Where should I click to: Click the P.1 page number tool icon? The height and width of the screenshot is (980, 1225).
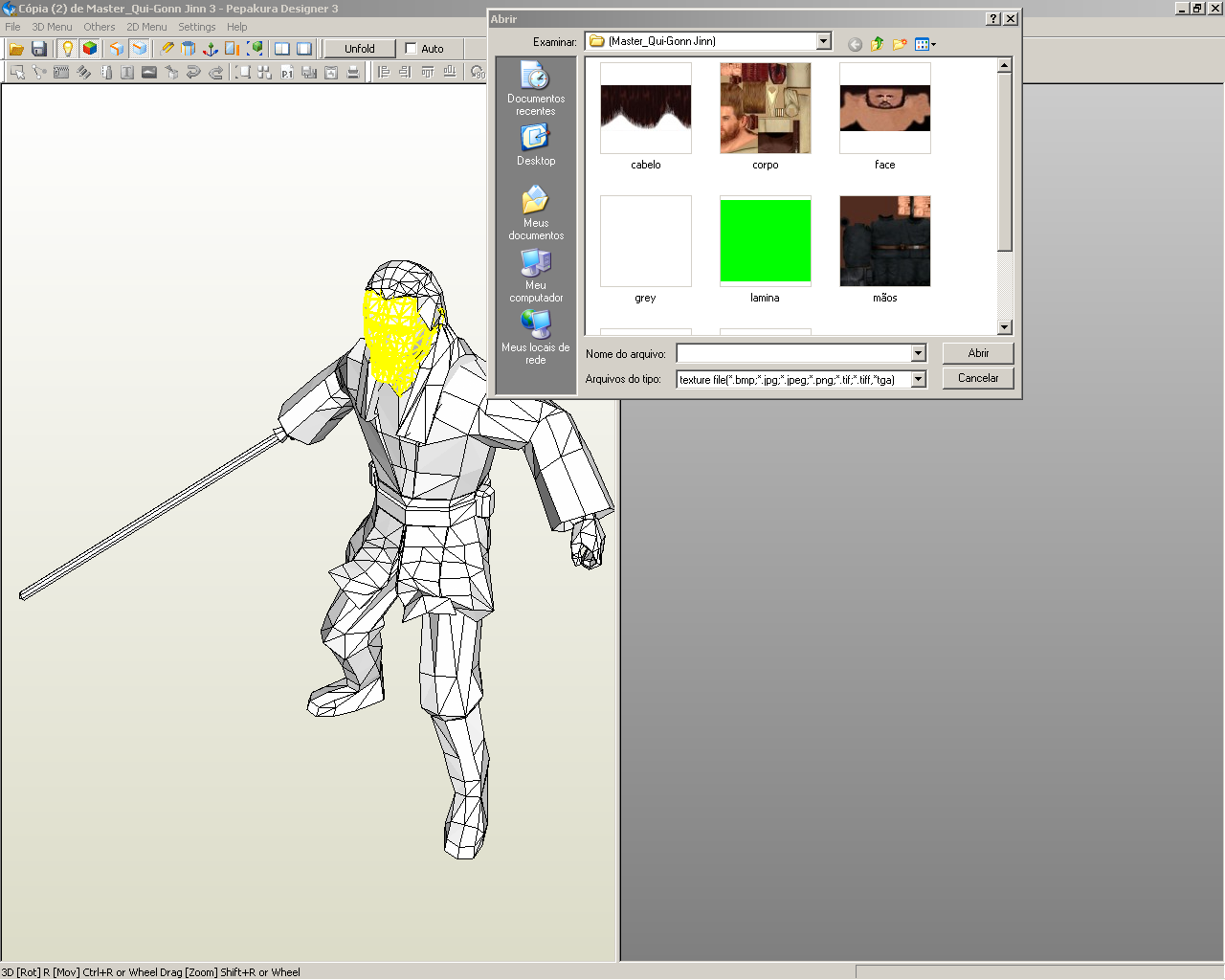pos(286,72)
